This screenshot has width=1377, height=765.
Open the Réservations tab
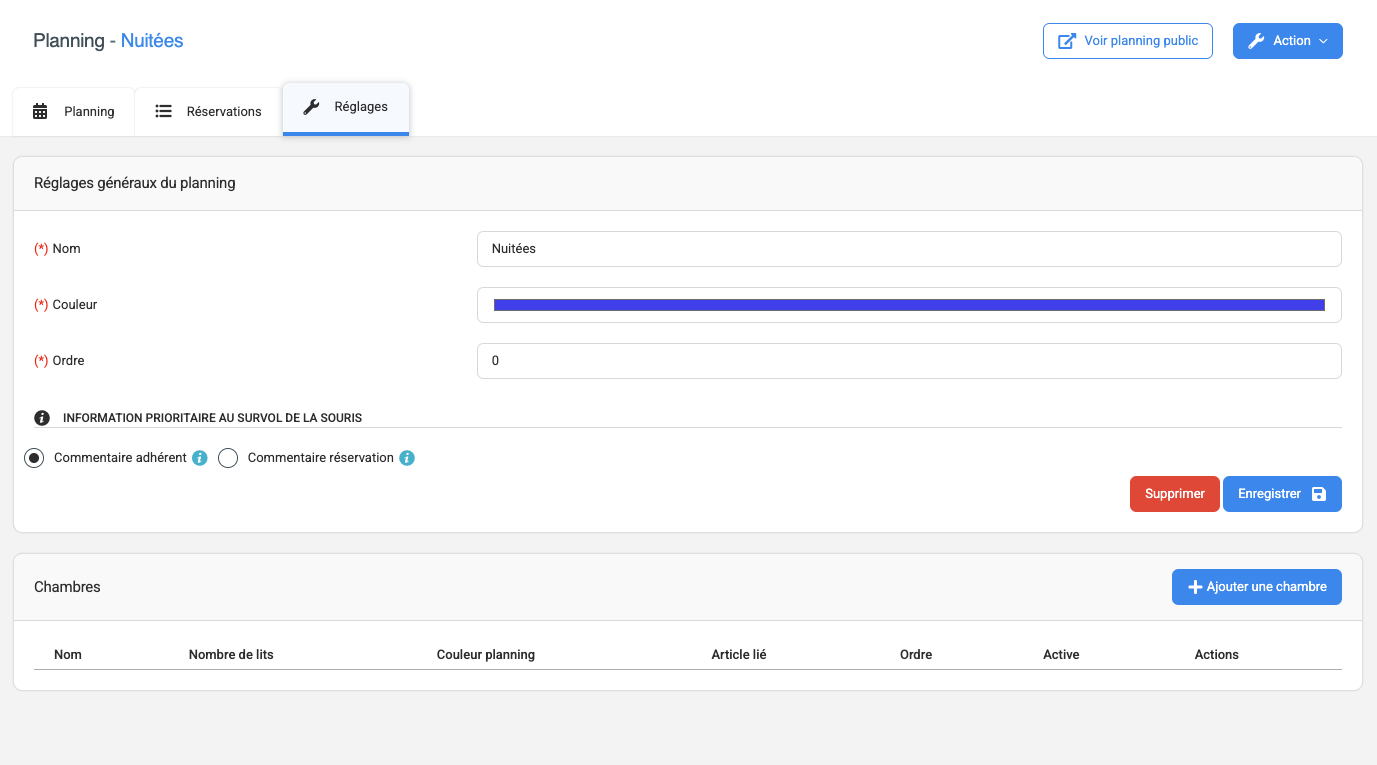208,111
